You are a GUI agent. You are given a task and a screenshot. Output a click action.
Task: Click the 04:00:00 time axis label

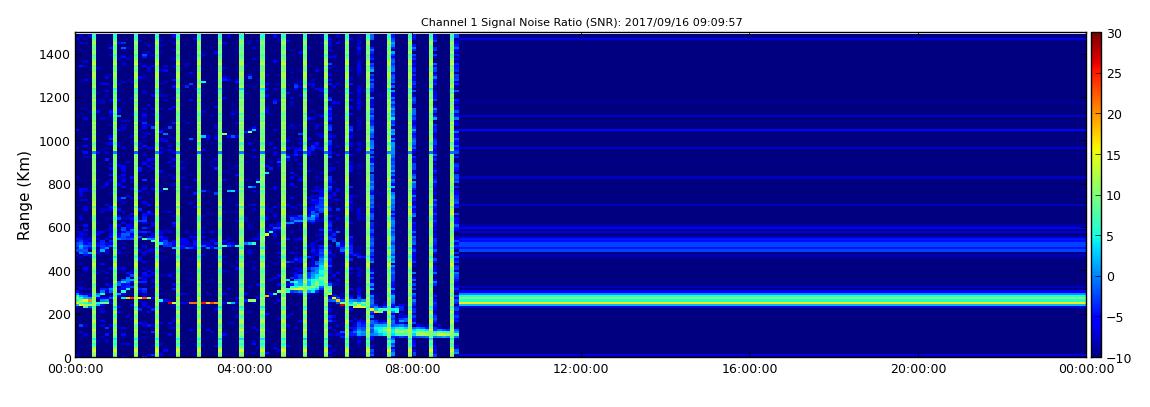[243, 370]
